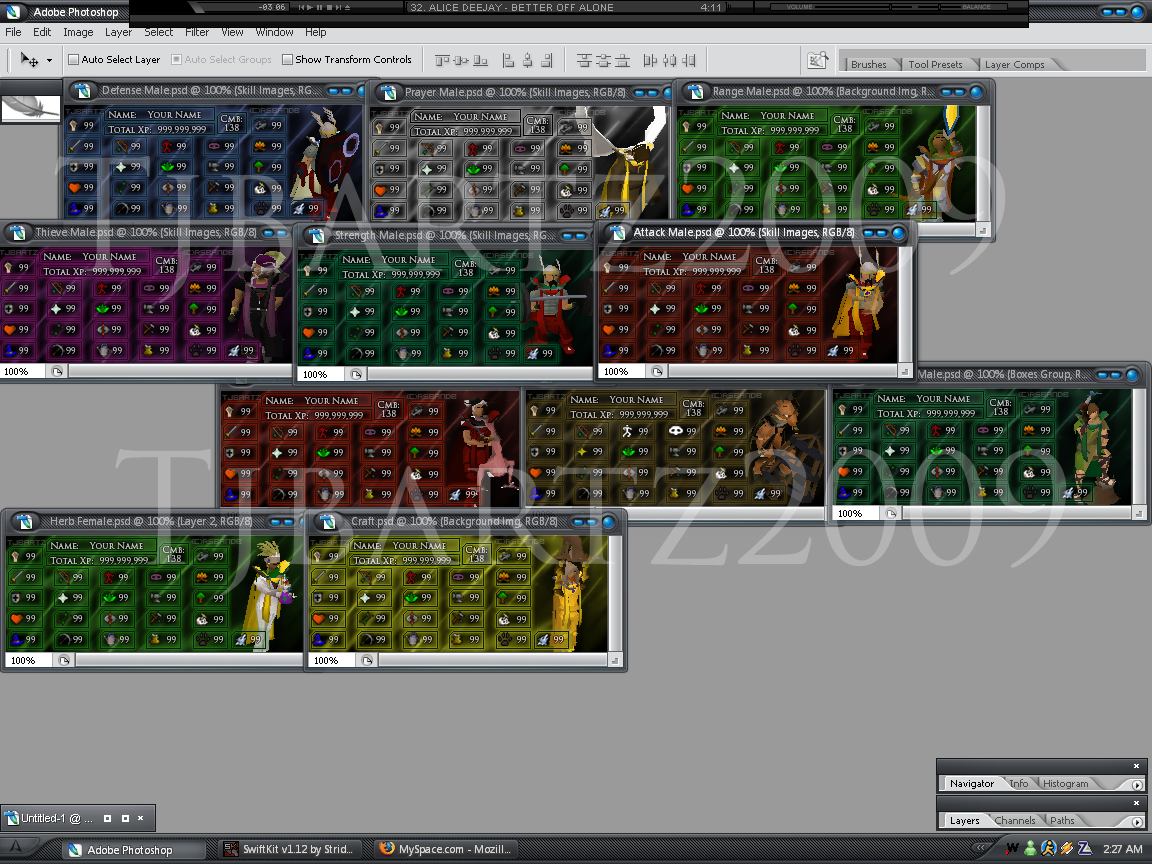Click the Winamp lightning tray icon
This screenshot has width=1152, height=864.
(x=1067, y=849)
